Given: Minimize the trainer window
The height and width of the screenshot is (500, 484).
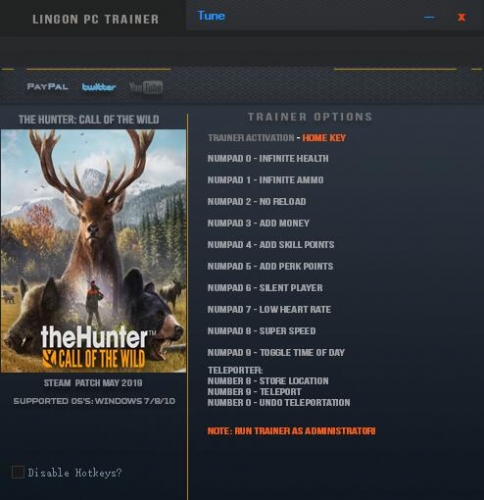Looking at the screenshot, I should 429,17.
